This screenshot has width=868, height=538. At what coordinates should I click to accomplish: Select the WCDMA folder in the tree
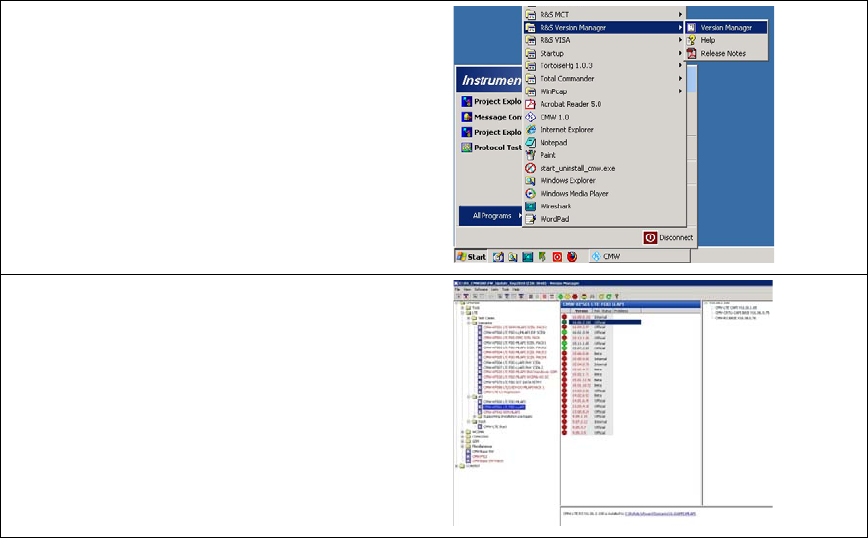(478, 432)
